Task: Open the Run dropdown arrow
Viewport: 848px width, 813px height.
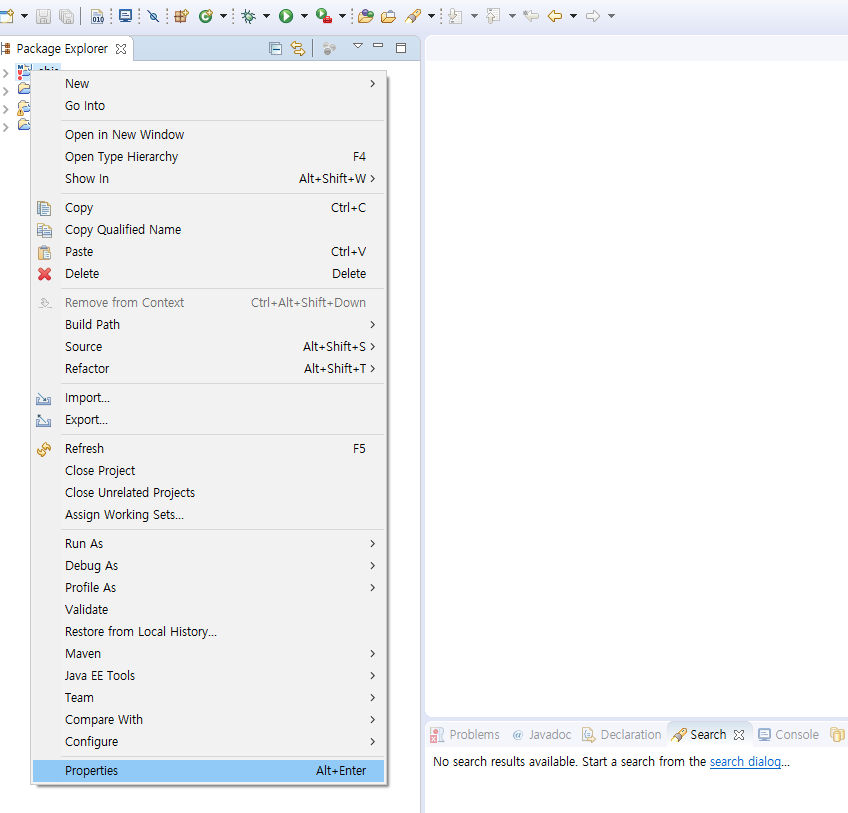Action: point(304,16)
